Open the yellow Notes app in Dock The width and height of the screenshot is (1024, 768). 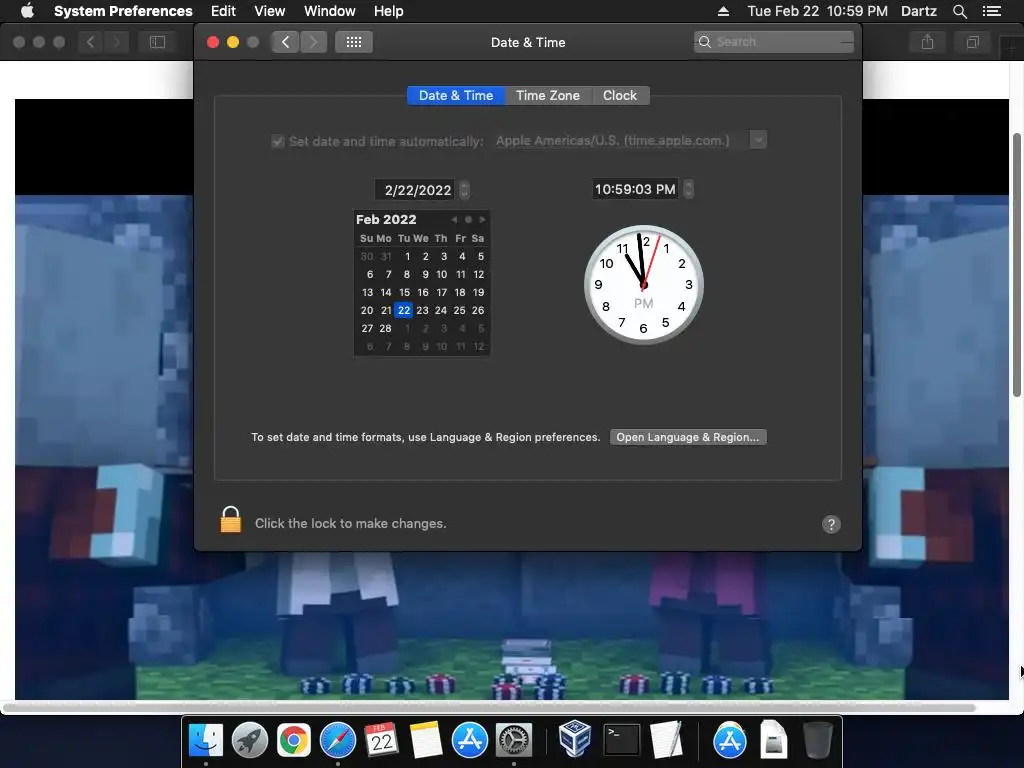pos(426,740)
